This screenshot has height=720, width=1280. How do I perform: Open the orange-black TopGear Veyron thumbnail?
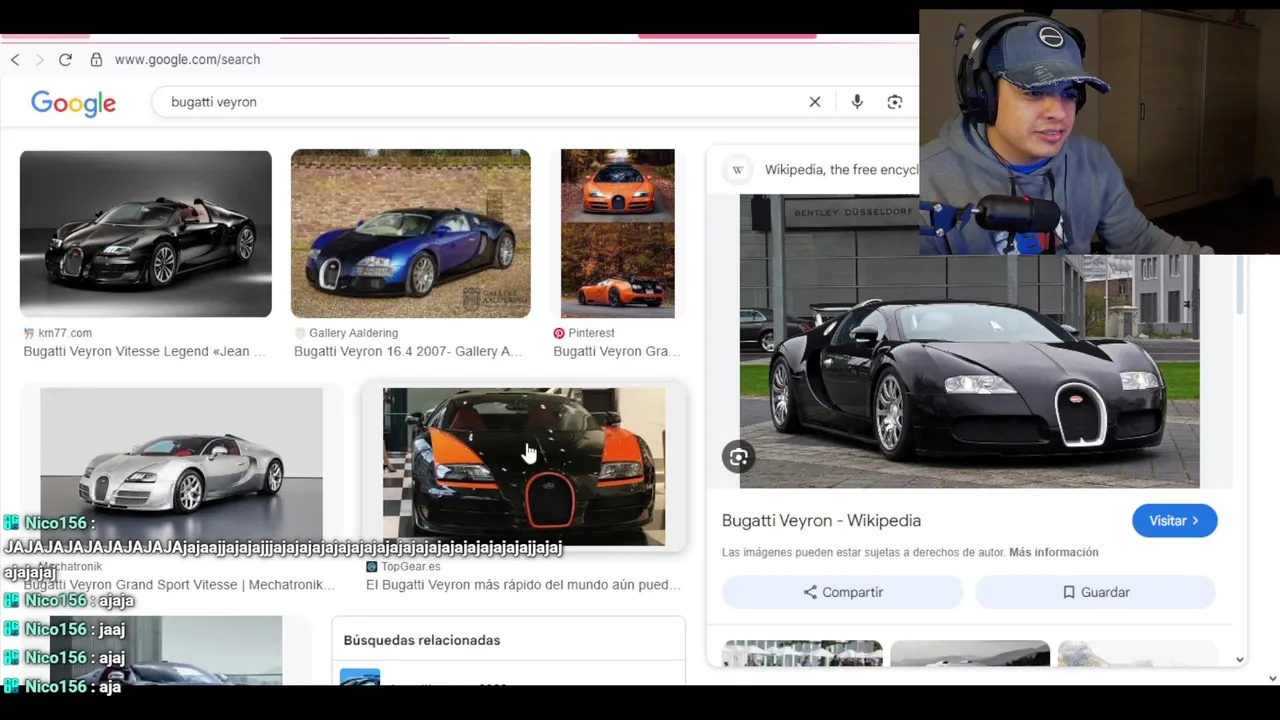tap(524, 467)
